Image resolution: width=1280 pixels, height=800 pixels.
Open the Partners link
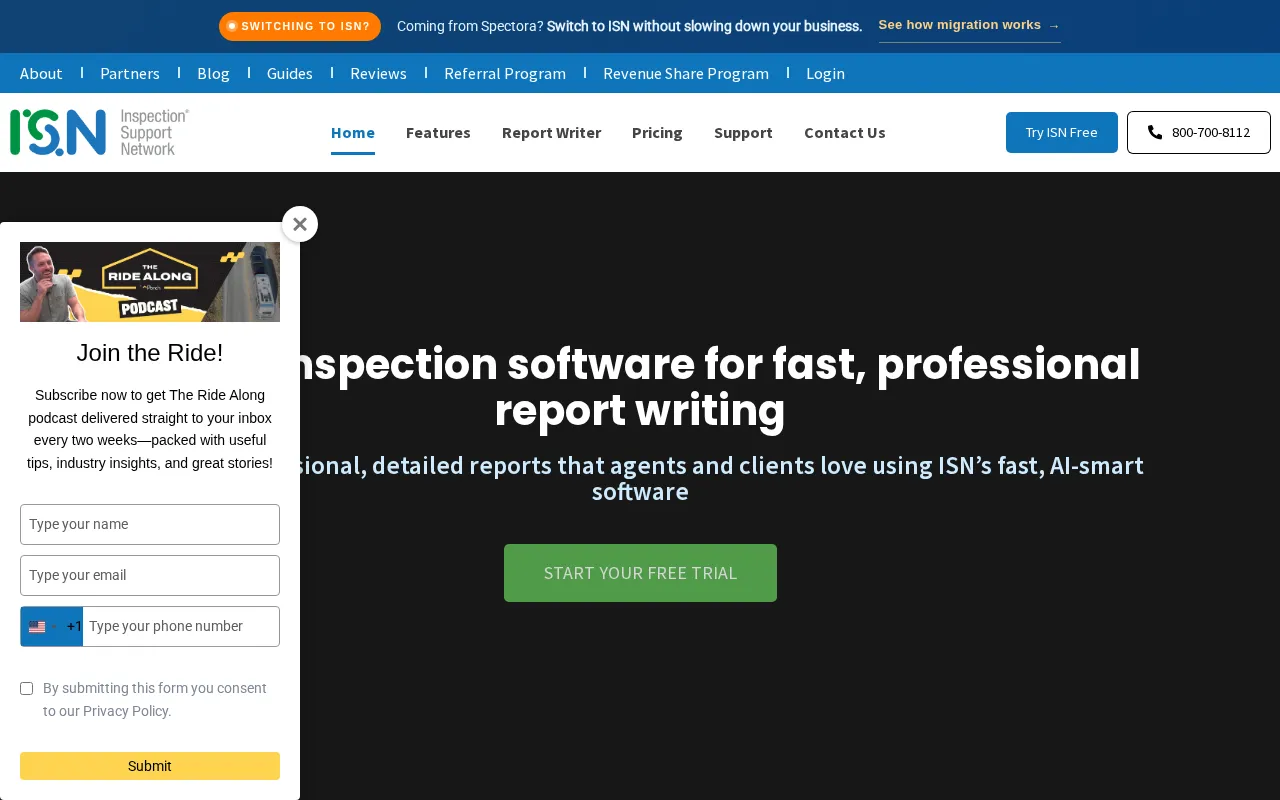[130, 73]
